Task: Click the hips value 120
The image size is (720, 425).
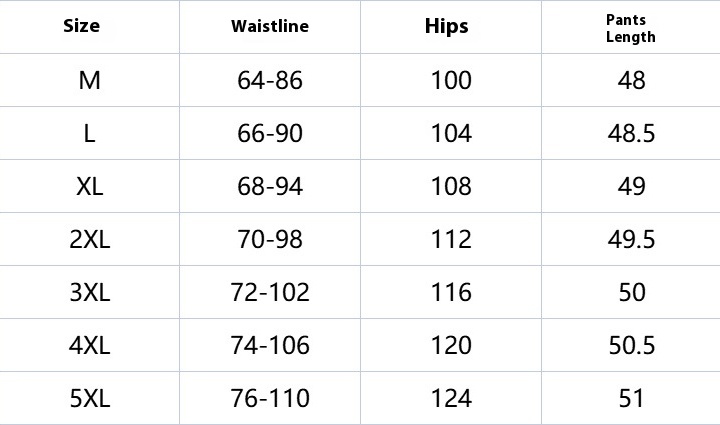Action: (451, 345)
